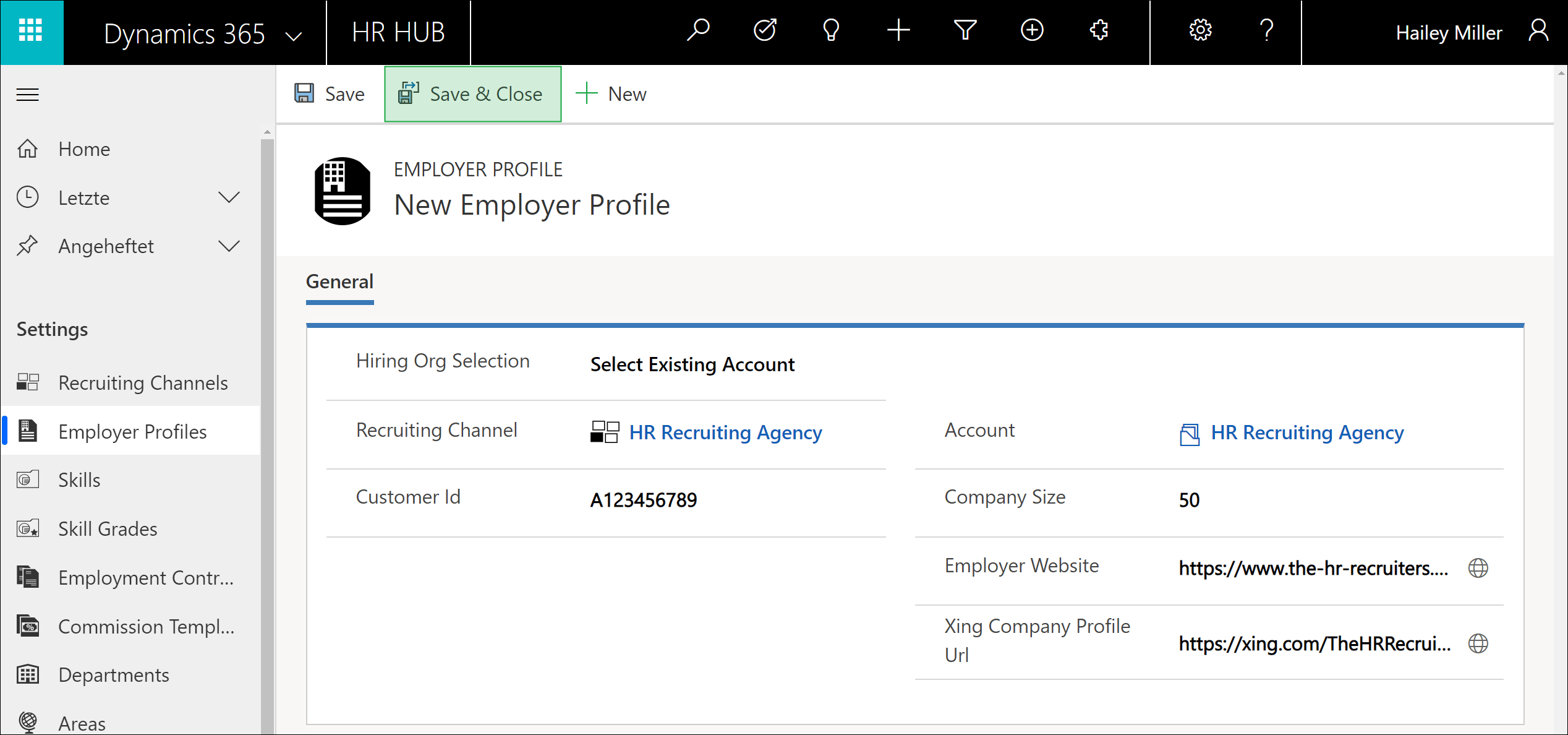Image resolution: width=1568 pixels, height=735 pixels.
Task: Expand the Dynamics 365 dropdown chevron
Action: tap(294, 36)
